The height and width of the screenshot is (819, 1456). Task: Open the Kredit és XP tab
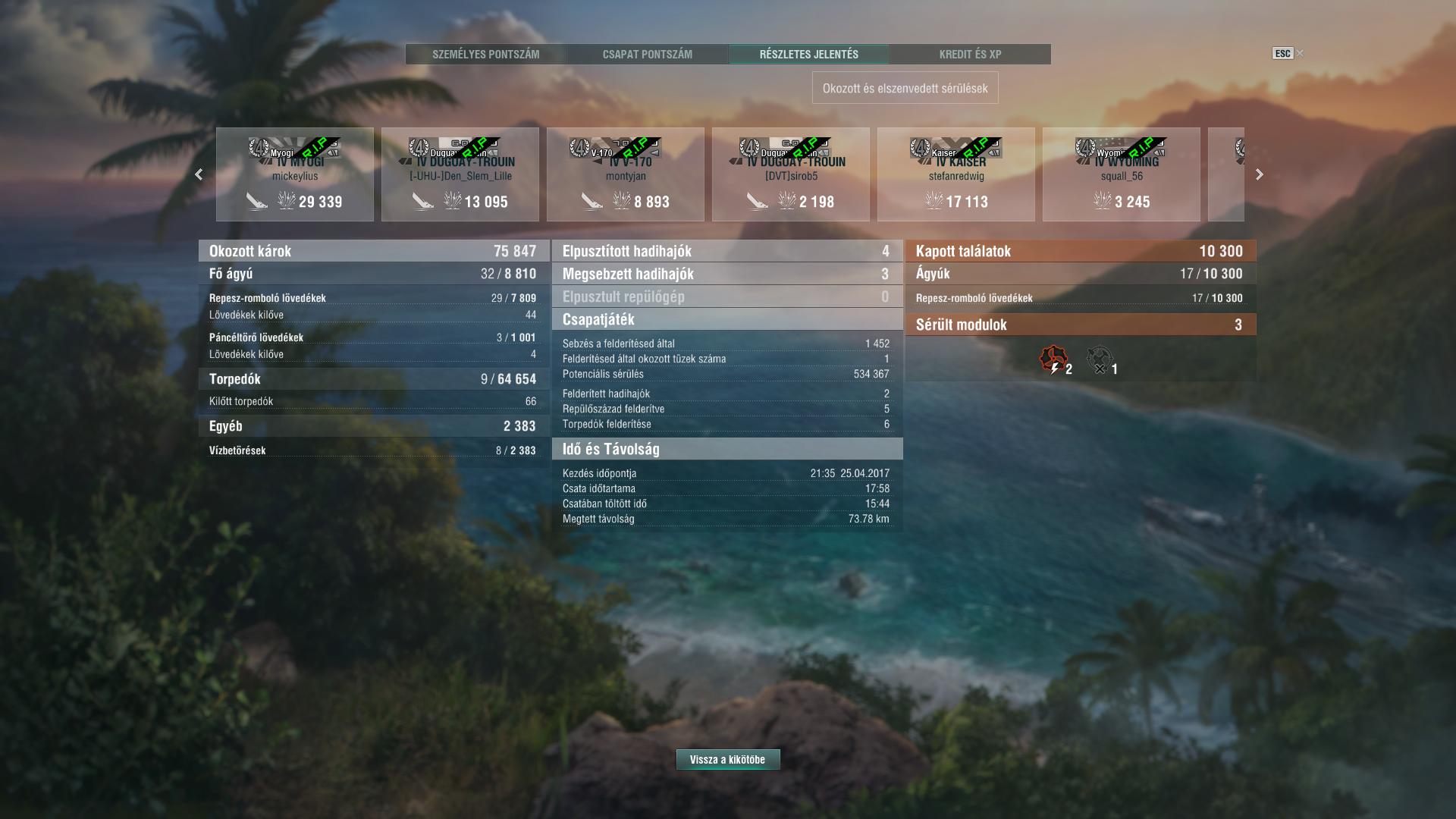(970, 54)
